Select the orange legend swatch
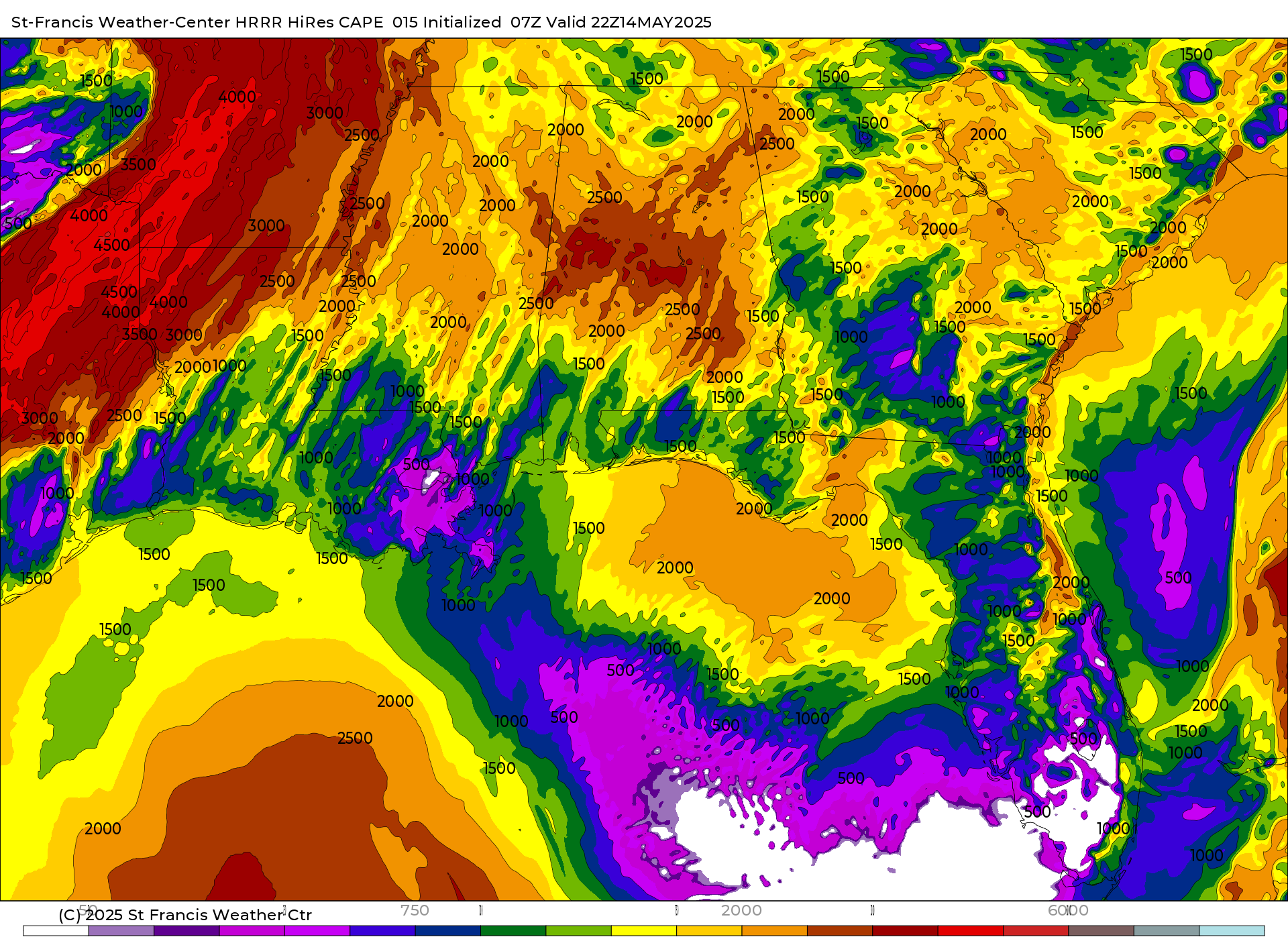Screen dimensions: 1288x939 tap(775, 931)
